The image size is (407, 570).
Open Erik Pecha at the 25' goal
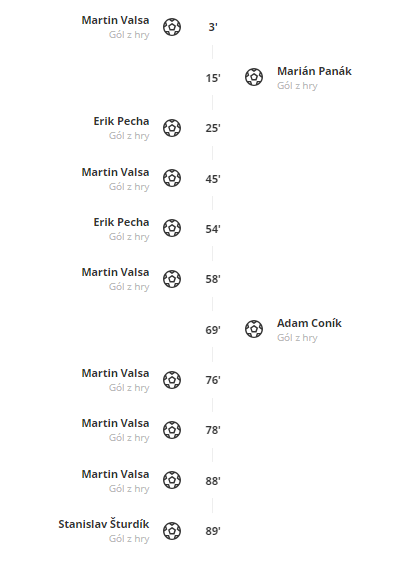121,121
